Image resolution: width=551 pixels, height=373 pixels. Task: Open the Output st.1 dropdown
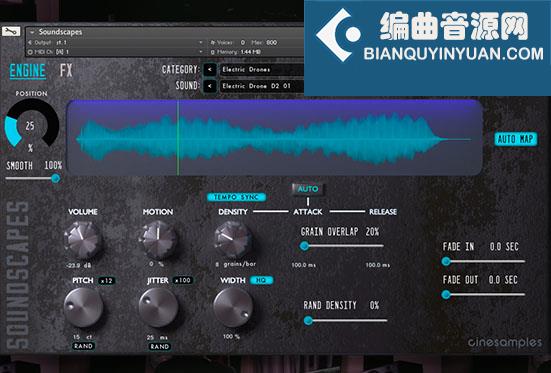pos(116,42)
